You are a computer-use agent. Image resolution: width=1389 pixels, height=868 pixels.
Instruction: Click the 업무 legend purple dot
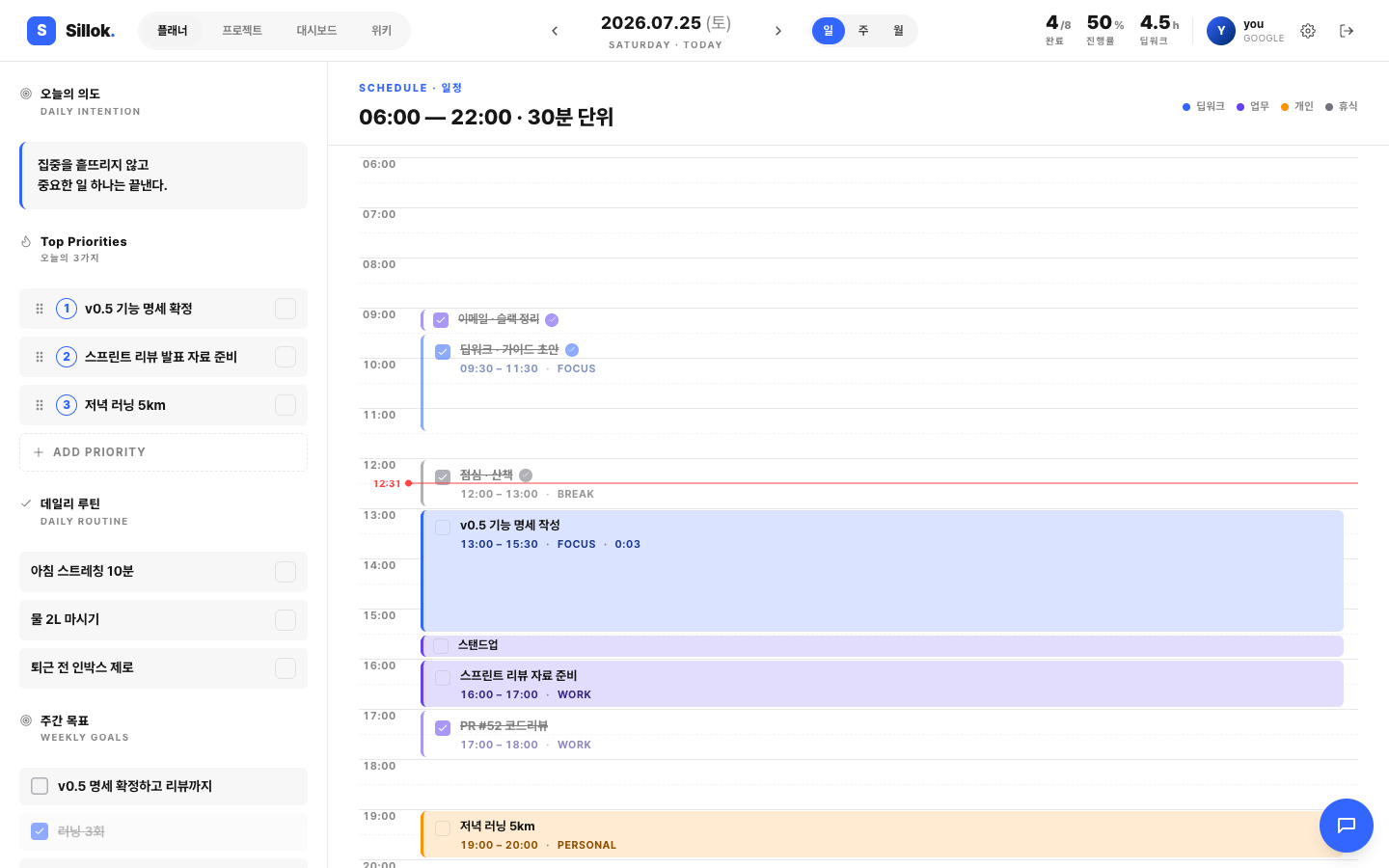1240,107
